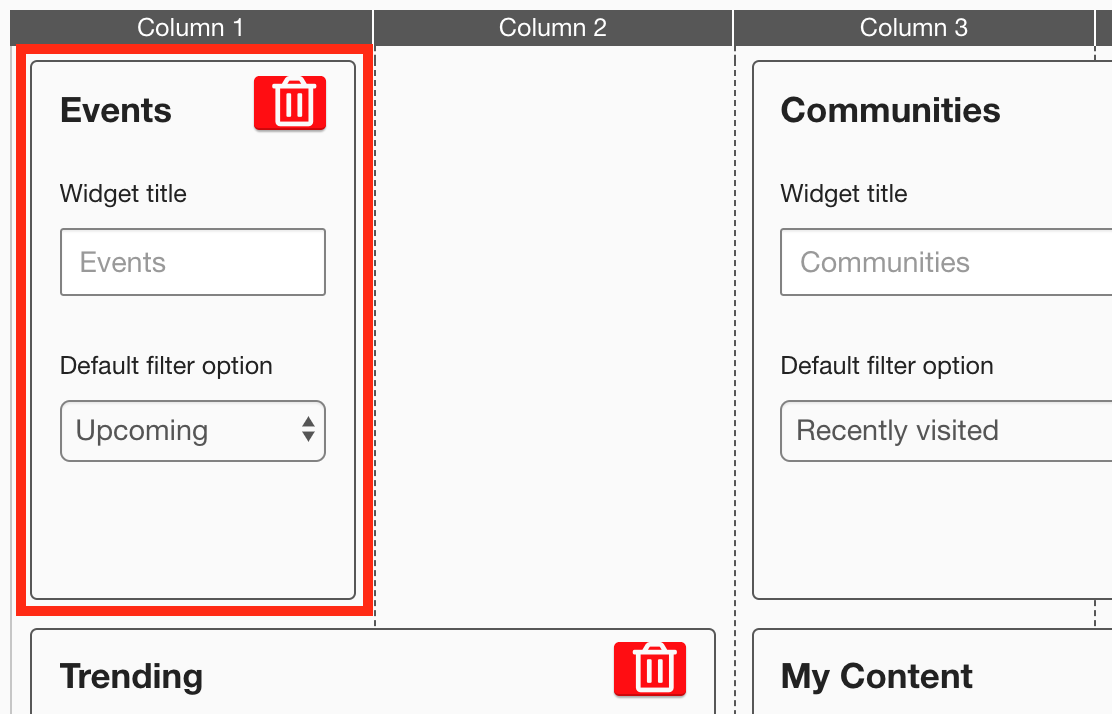This screenshot has height=714, width=1112.
Task: Click the My Content widget heading
Action: [876, 677]
